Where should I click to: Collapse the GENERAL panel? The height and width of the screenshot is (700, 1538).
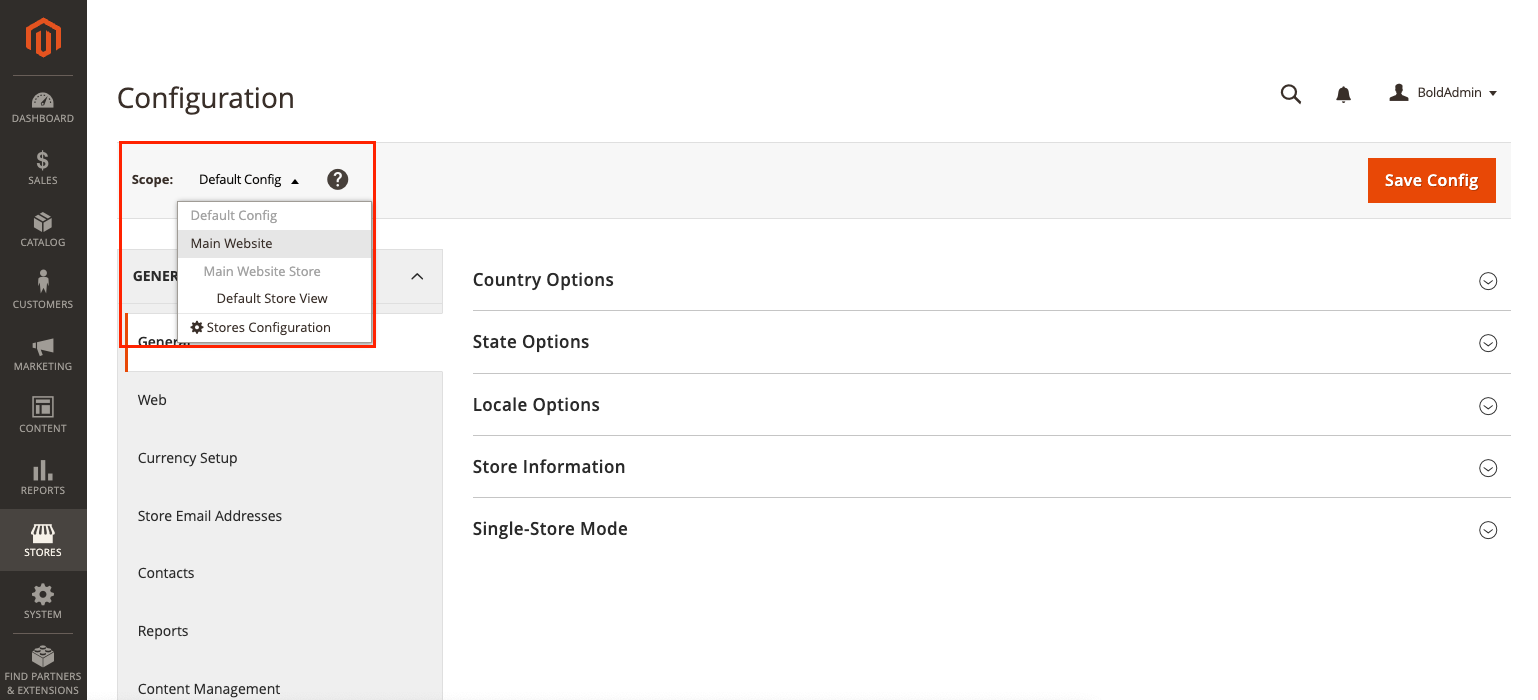417,277
